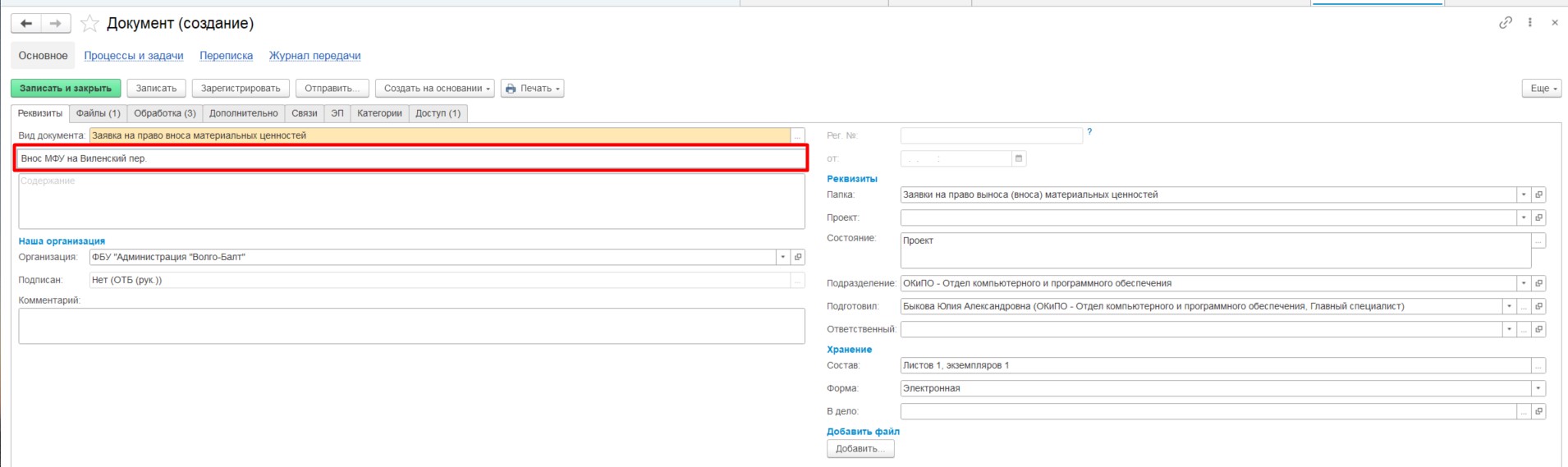Click the forward navigation arrow
Viewport: 1568px width, 467px height.
(55, 24)
